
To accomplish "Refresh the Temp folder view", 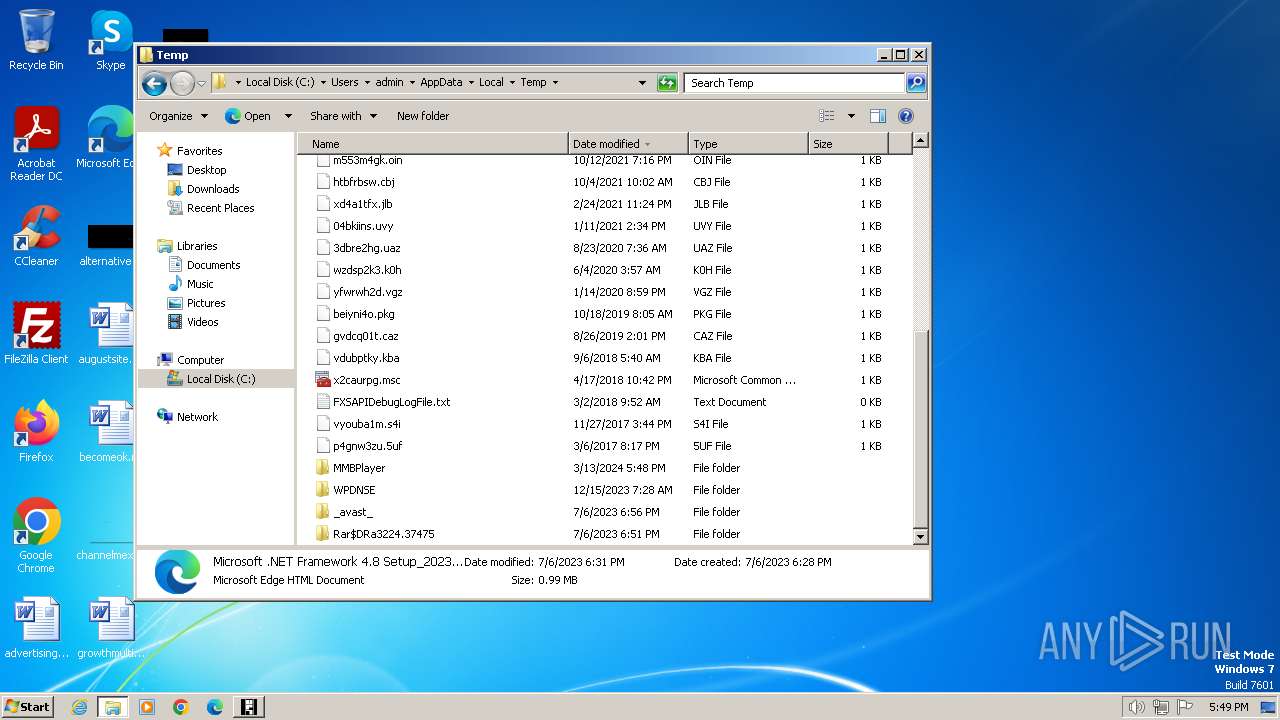I will coord(667,83).
